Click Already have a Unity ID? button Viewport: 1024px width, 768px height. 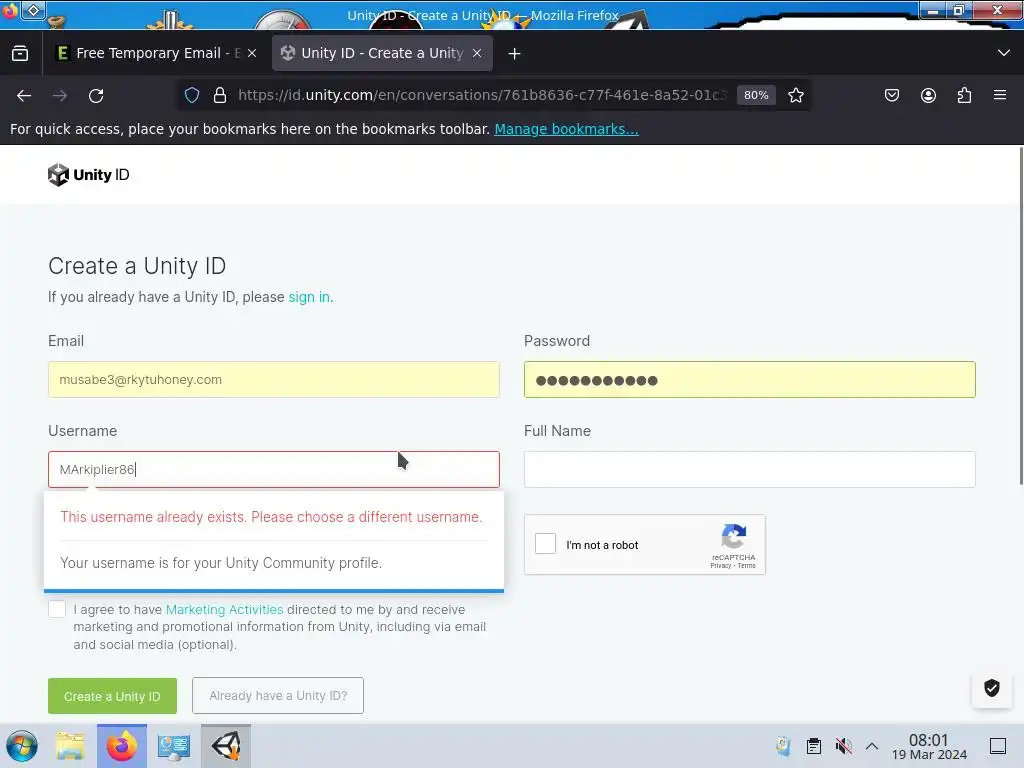coord(278,696)
